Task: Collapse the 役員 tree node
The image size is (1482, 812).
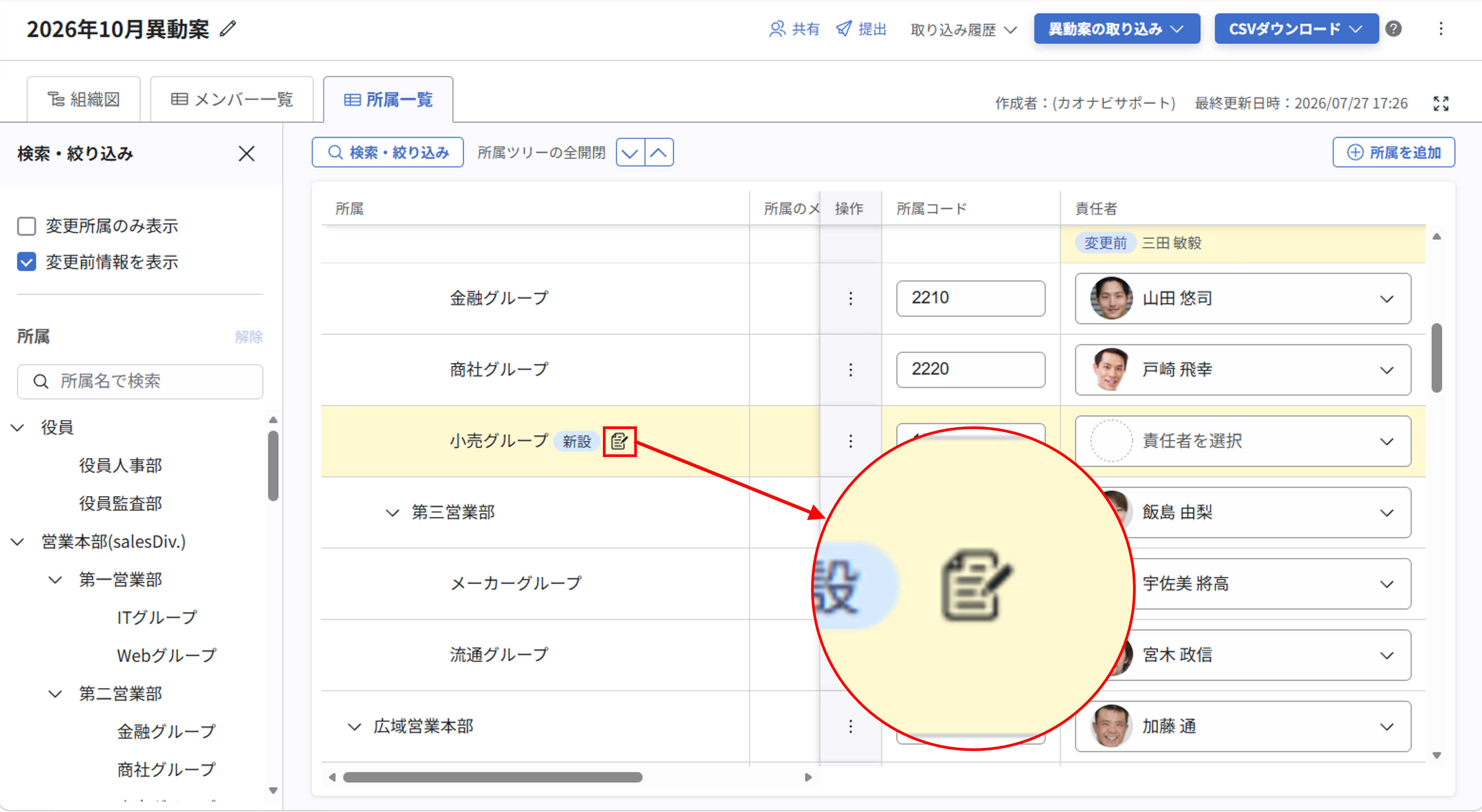Action: click(x=18, y=427)
